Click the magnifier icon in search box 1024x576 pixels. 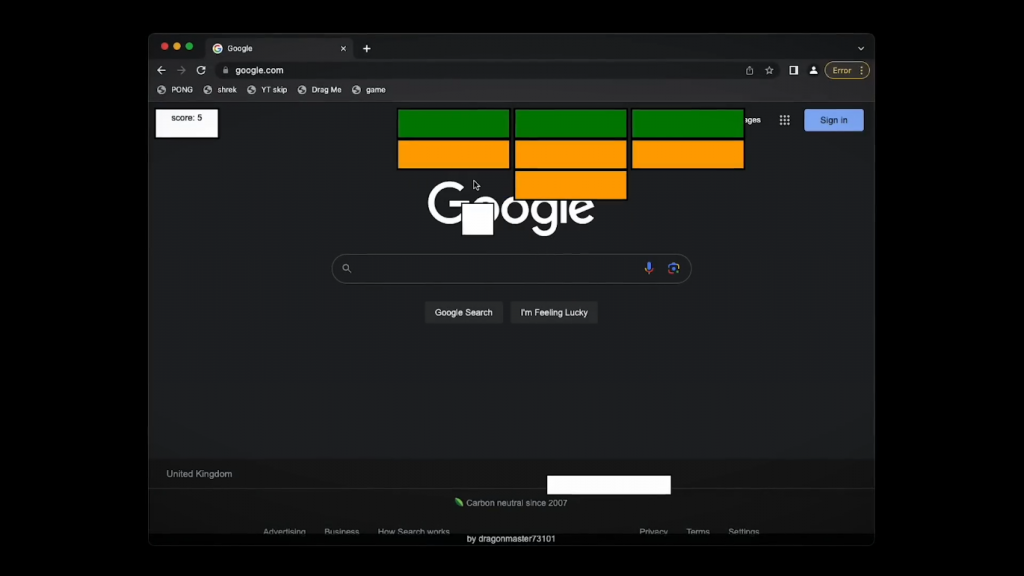tap(347, 268)
